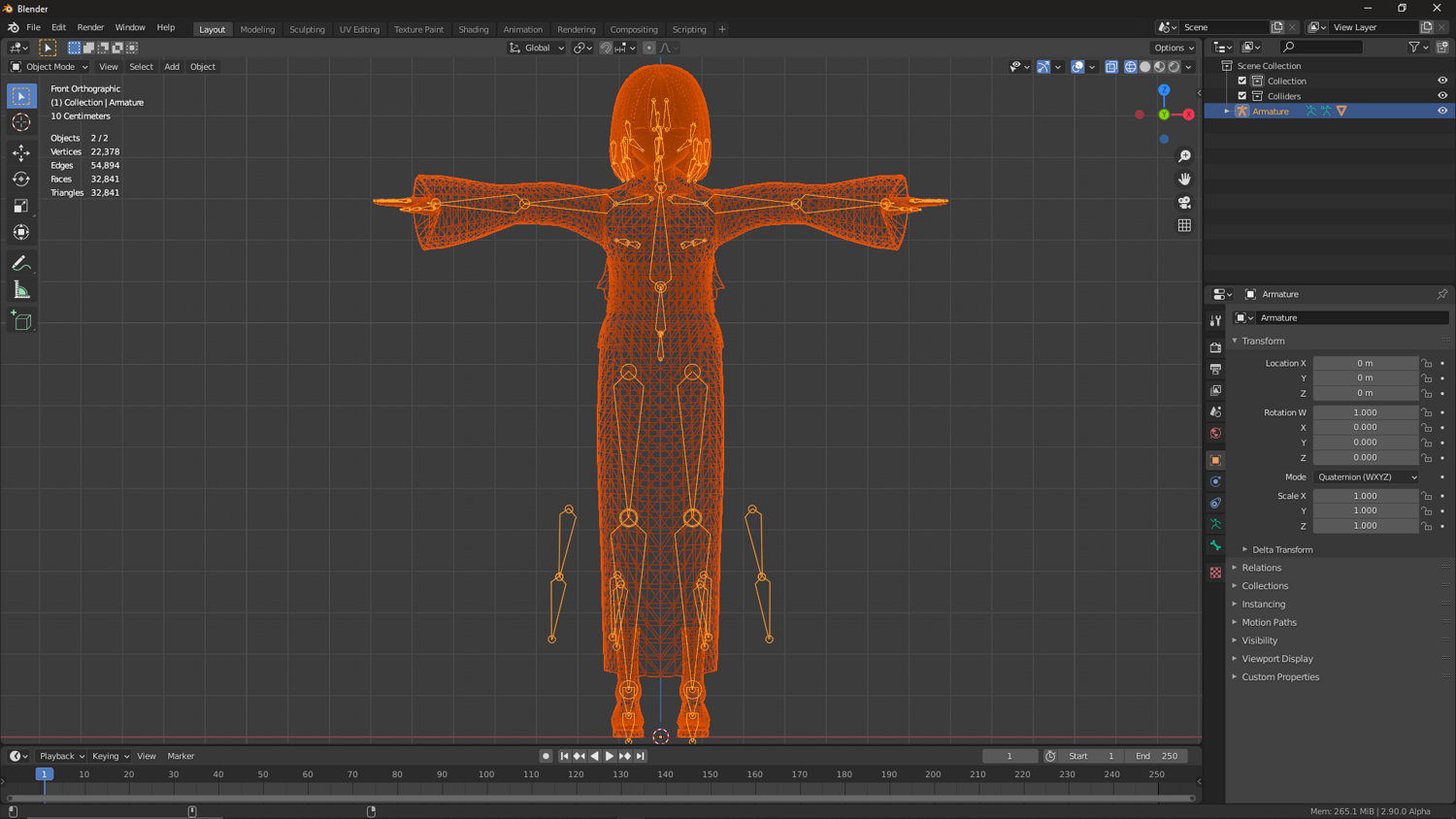This screenshot has width=1456, height=819.
Task: Switch orthographic/perspective grid icon
Action: [x=1184, y=226]
